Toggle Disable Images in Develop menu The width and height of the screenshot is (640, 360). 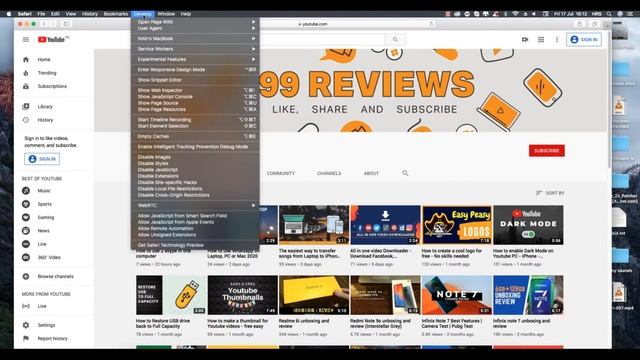pyautogui.click(x=195, y=157)
